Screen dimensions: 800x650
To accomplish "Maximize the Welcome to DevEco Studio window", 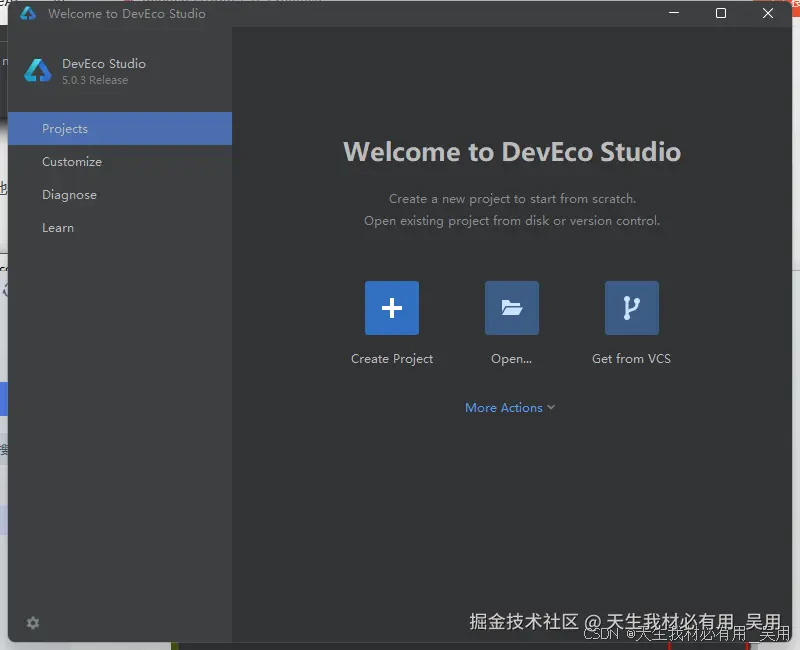I will point(721,13).
